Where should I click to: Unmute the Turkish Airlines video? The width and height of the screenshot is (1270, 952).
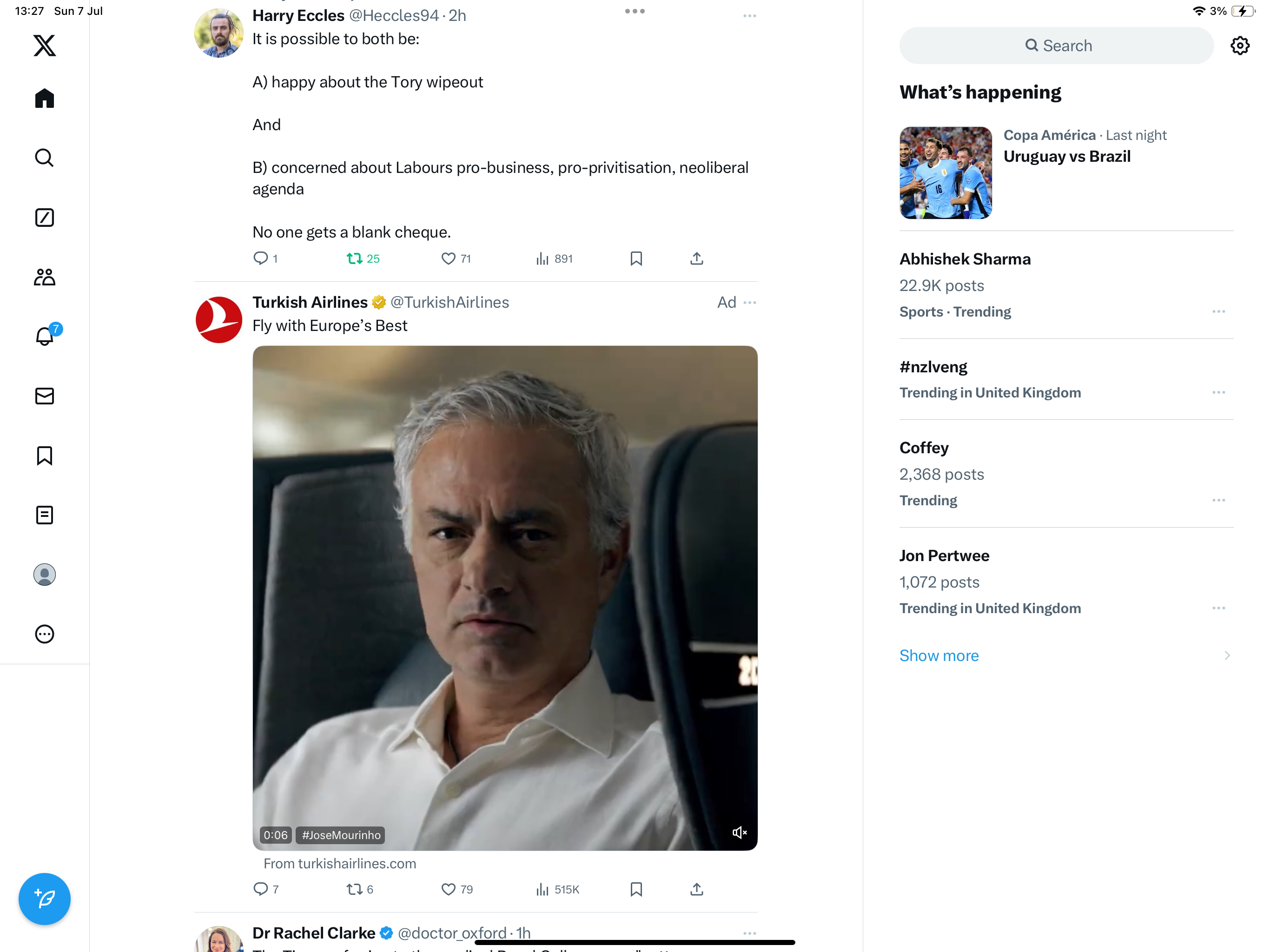tap(739, 833)
